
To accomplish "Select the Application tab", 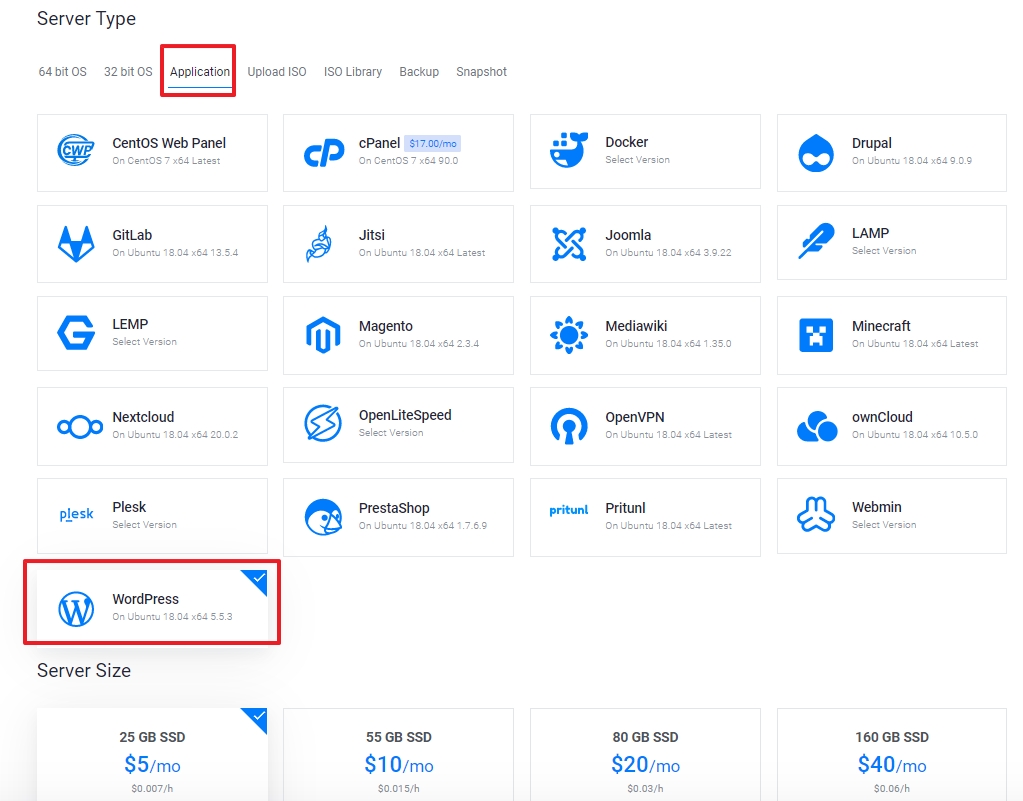I will click(200, 72).
